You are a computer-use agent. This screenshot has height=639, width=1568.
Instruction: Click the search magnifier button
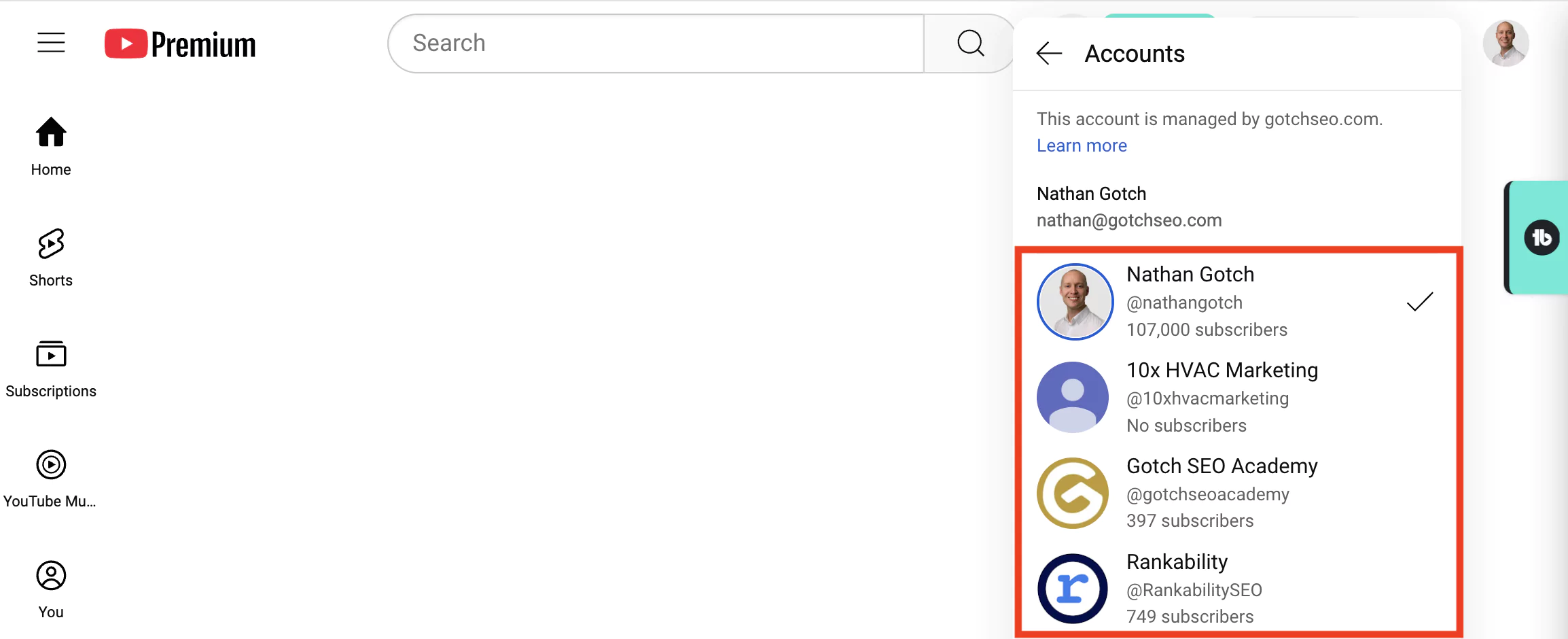[x=970, y=44]
